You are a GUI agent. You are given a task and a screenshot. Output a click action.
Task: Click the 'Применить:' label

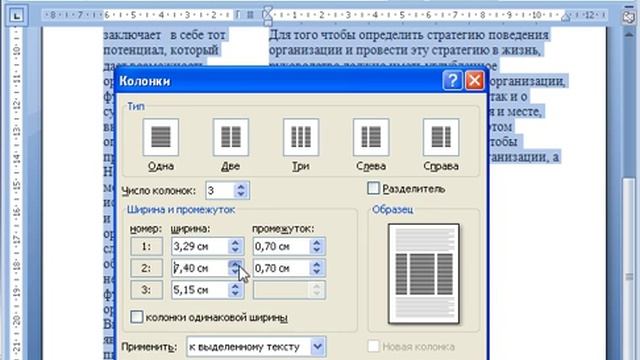click(x=149, y=347)
